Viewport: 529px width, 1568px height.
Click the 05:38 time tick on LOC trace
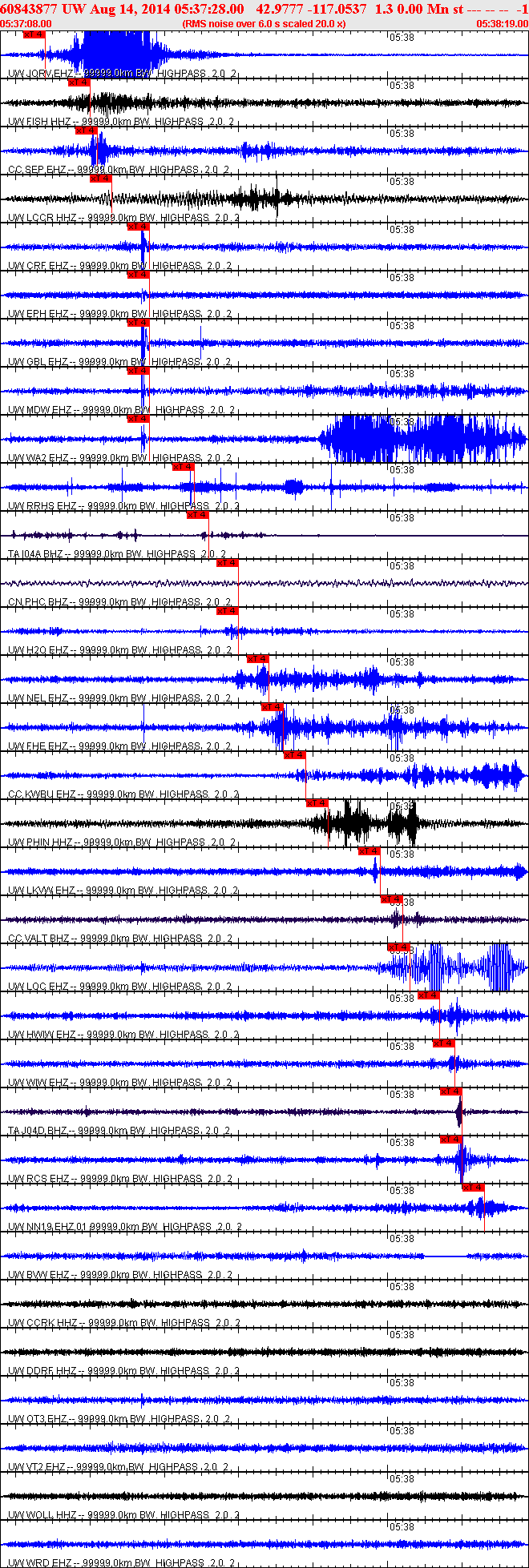click(x=402, y=951)
